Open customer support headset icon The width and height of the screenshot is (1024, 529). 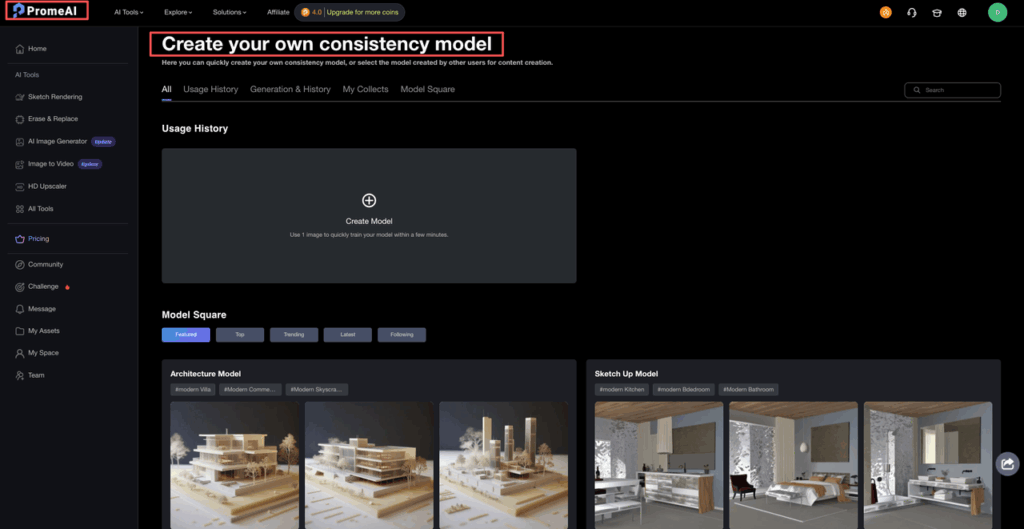(x=912, y=12)
